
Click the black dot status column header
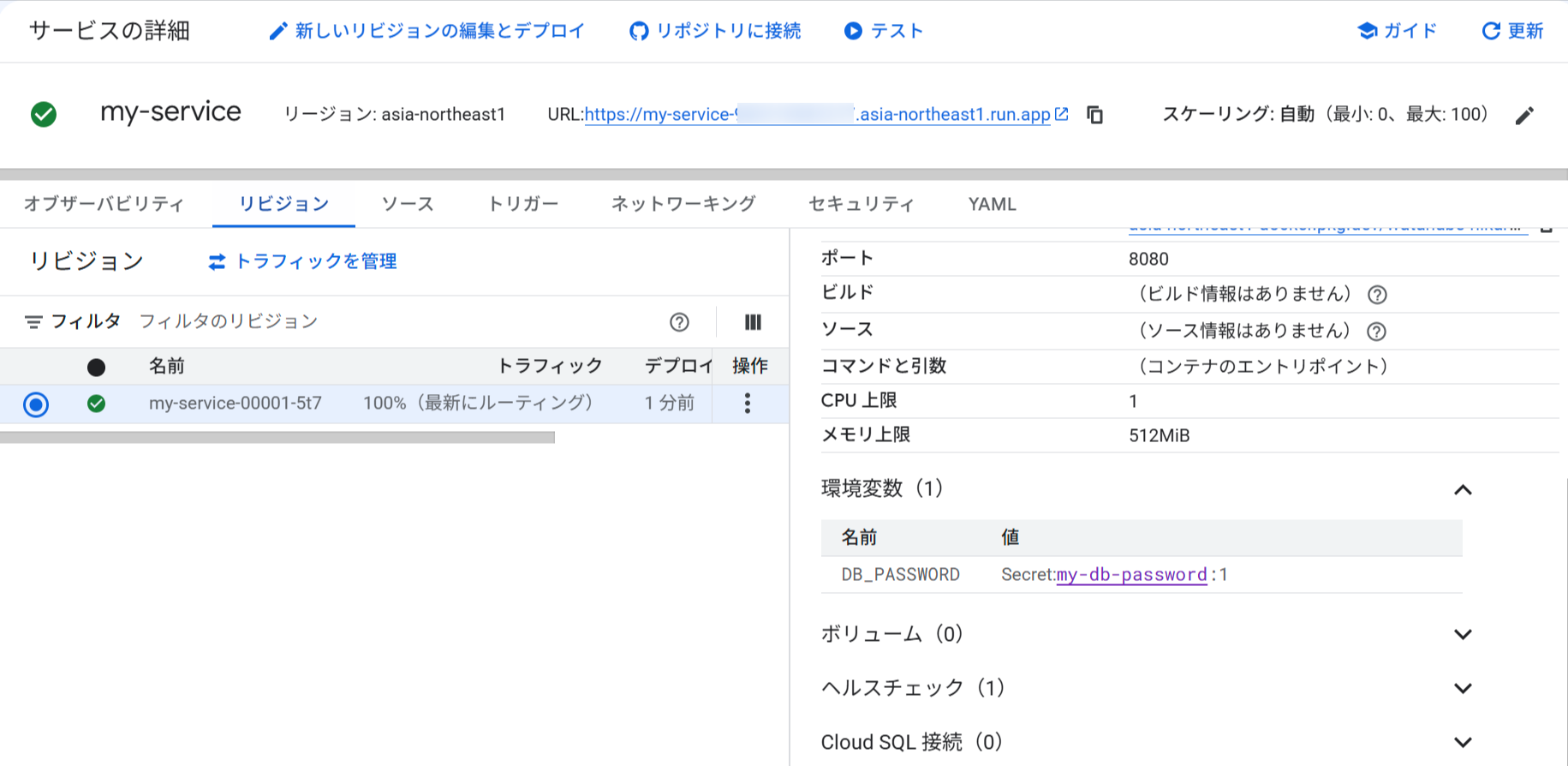97,368
